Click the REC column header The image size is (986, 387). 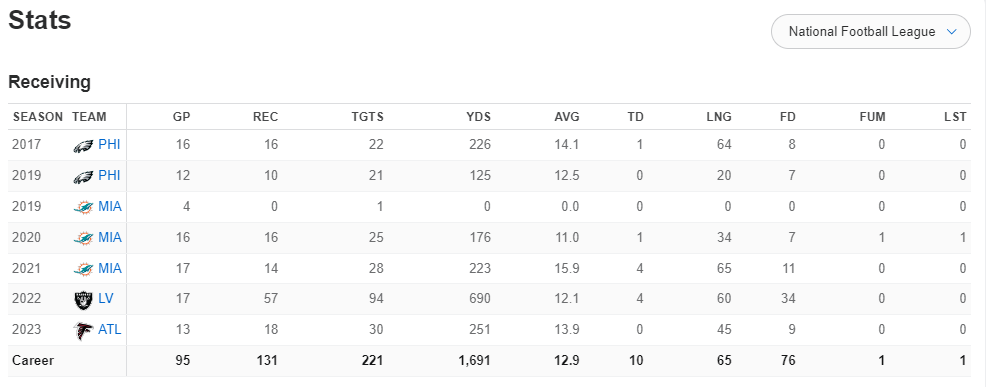[265, 117]
